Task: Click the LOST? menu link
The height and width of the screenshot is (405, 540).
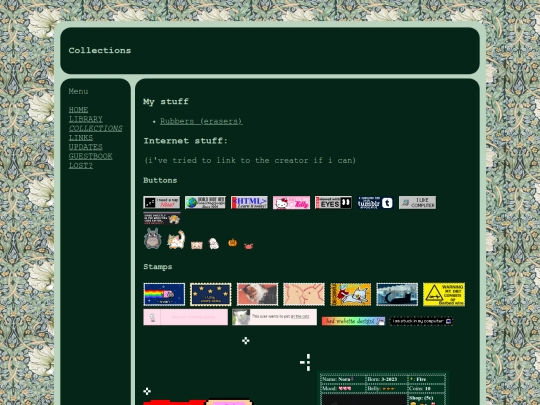Action: pos(81,166)
